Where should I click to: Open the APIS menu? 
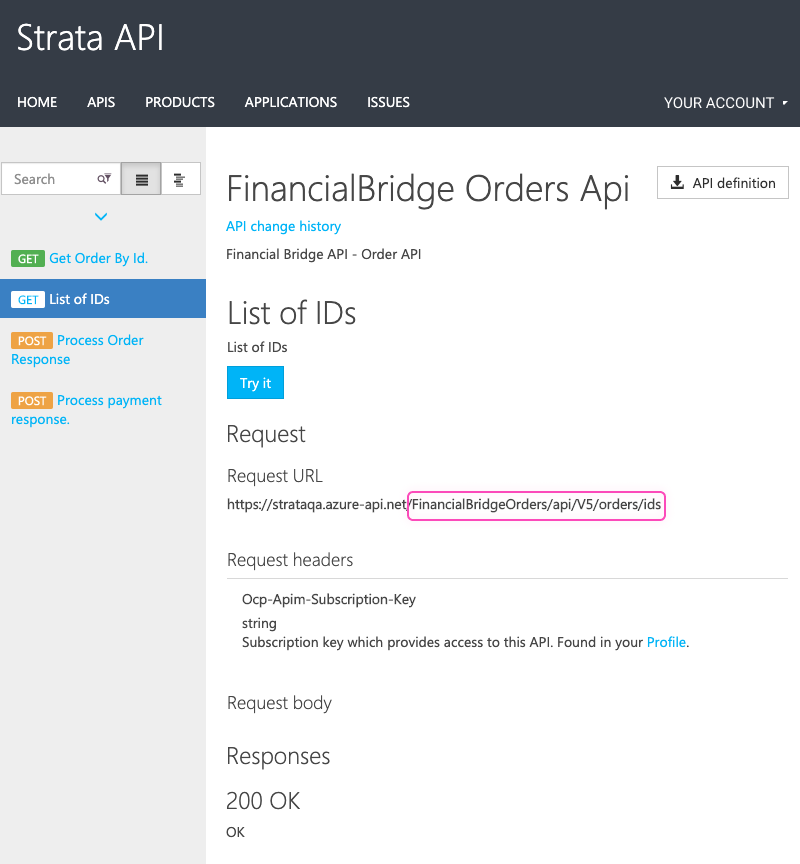click(x=101, y=102)
